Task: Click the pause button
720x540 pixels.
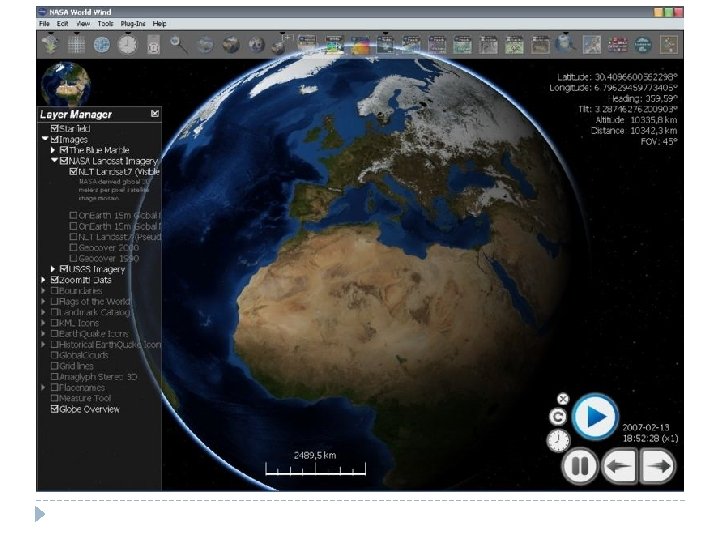Action: (x=579, y=467)
